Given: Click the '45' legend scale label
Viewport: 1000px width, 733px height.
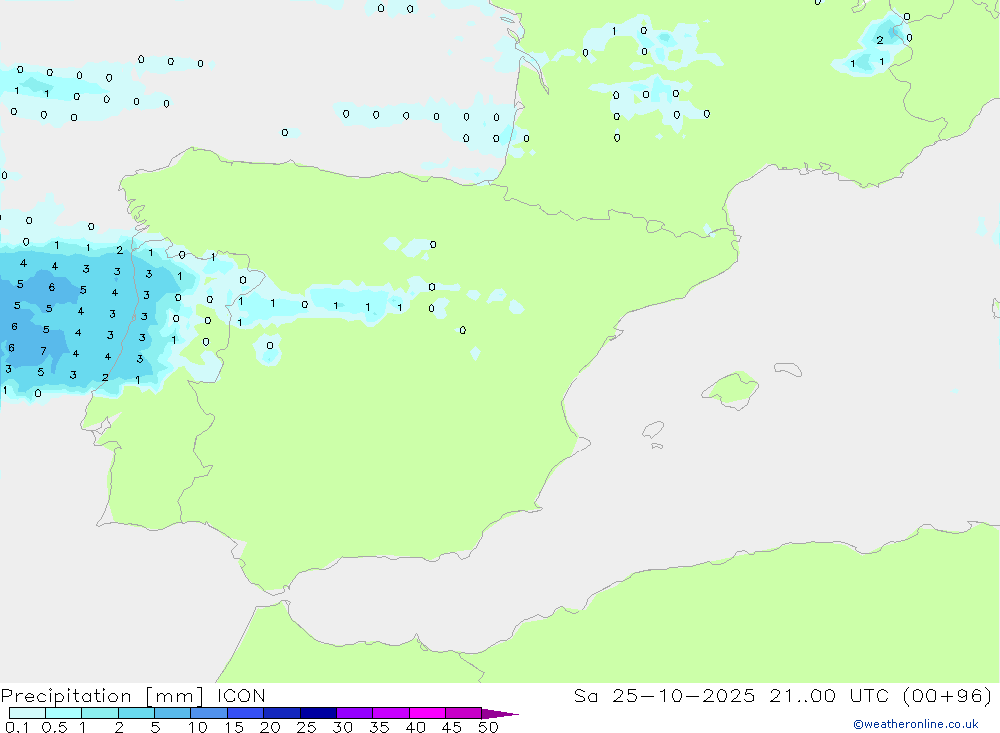Looking at the screenshot, I should click(x=452, y=727).
